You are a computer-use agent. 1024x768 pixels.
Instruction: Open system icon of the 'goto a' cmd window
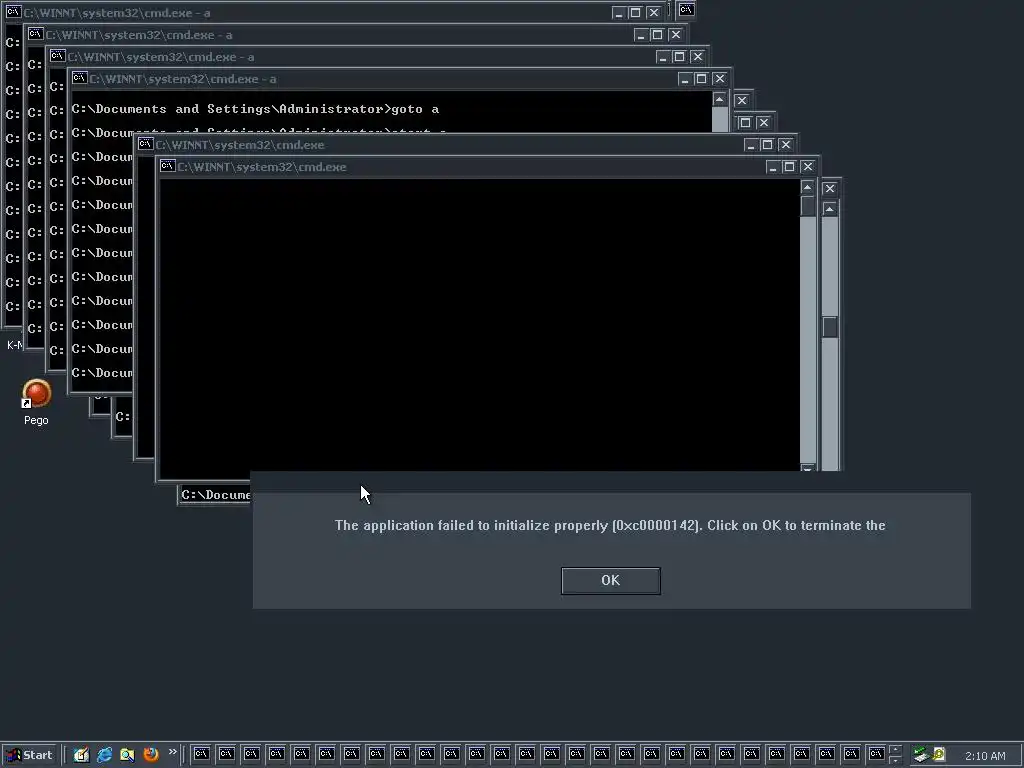coord(79,78)
